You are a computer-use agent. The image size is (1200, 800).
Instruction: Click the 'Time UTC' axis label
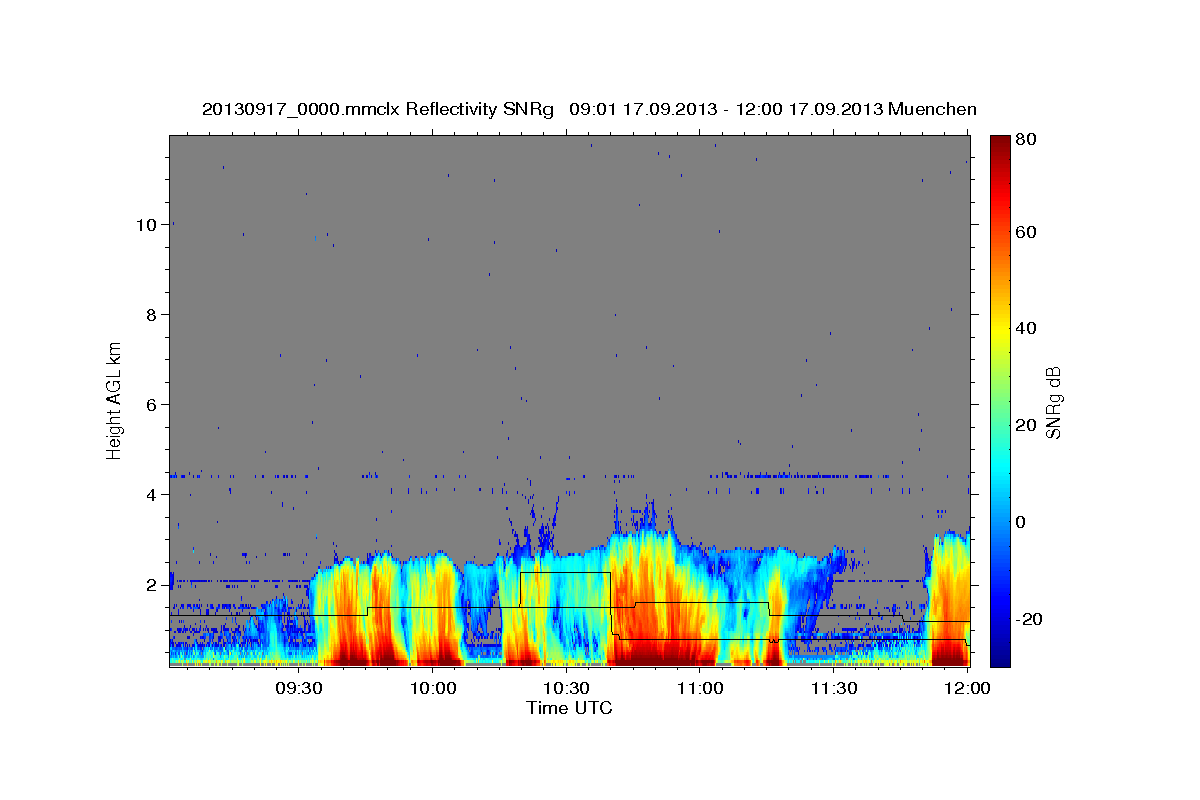pos(569,708)
